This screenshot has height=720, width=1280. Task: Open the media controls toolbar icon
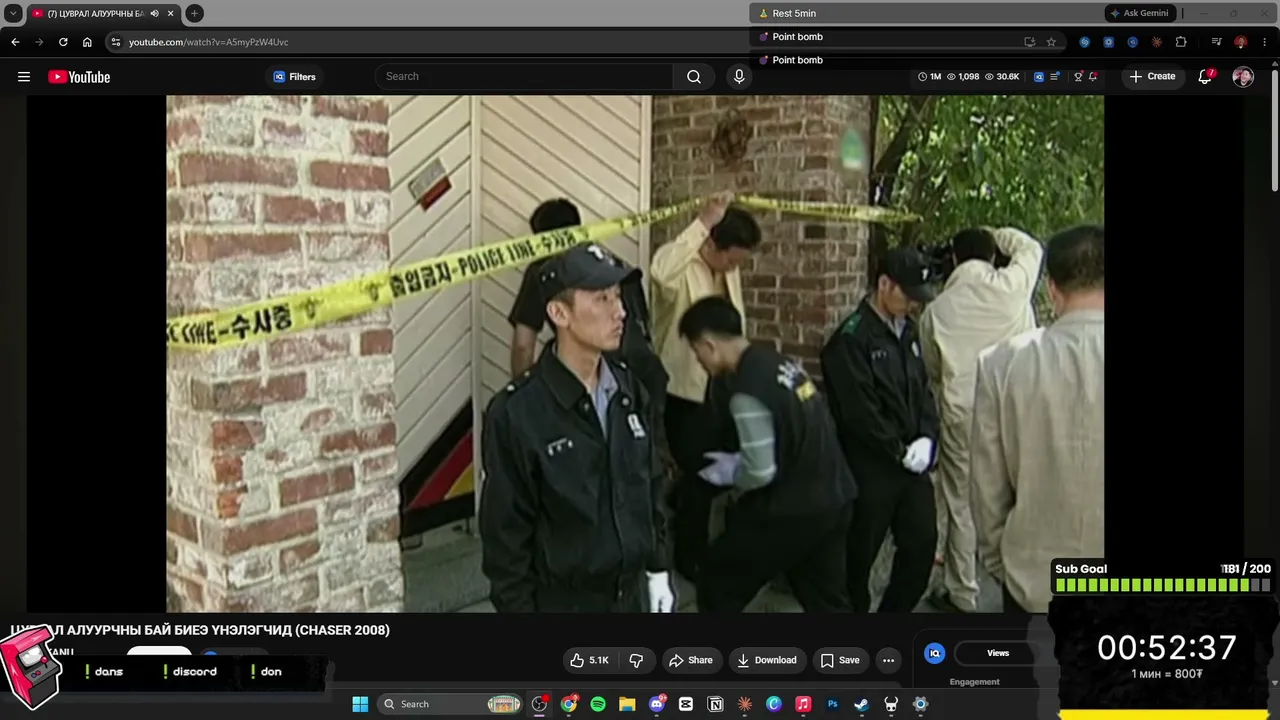pyautogui.click(x=1216, y=42)
